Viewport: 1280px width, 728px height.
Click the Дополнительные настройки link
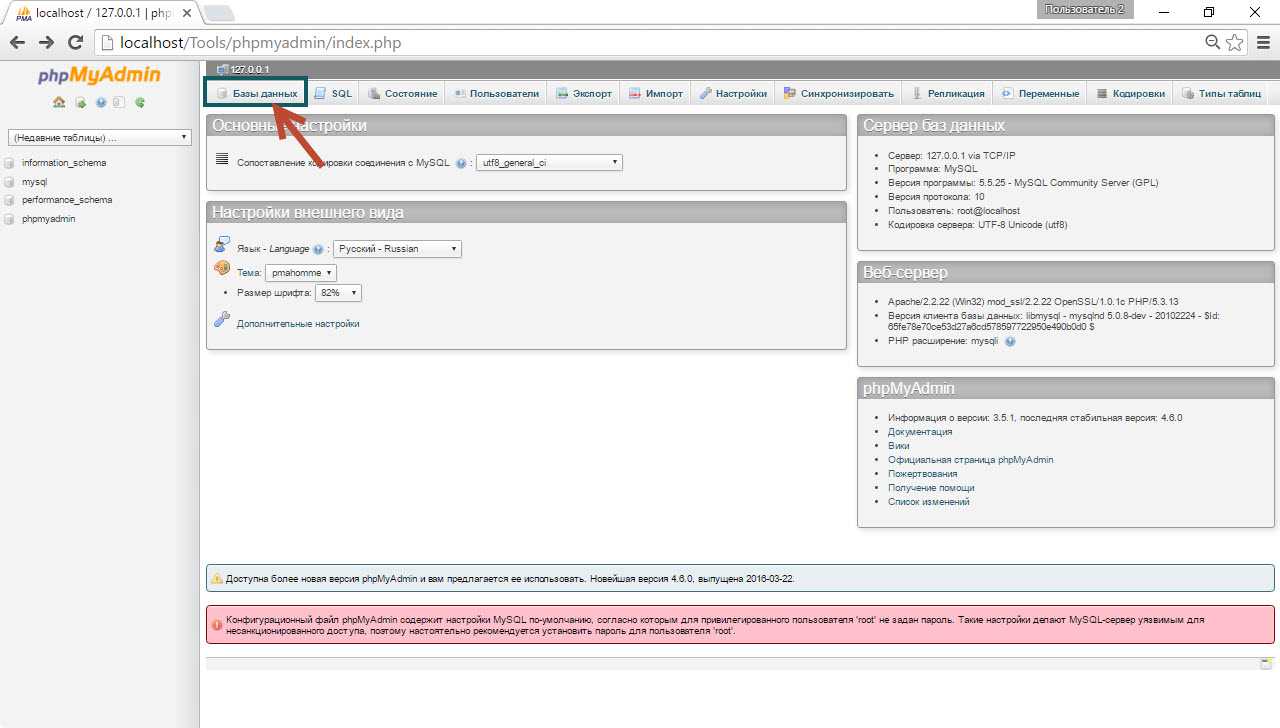(298, 324)
